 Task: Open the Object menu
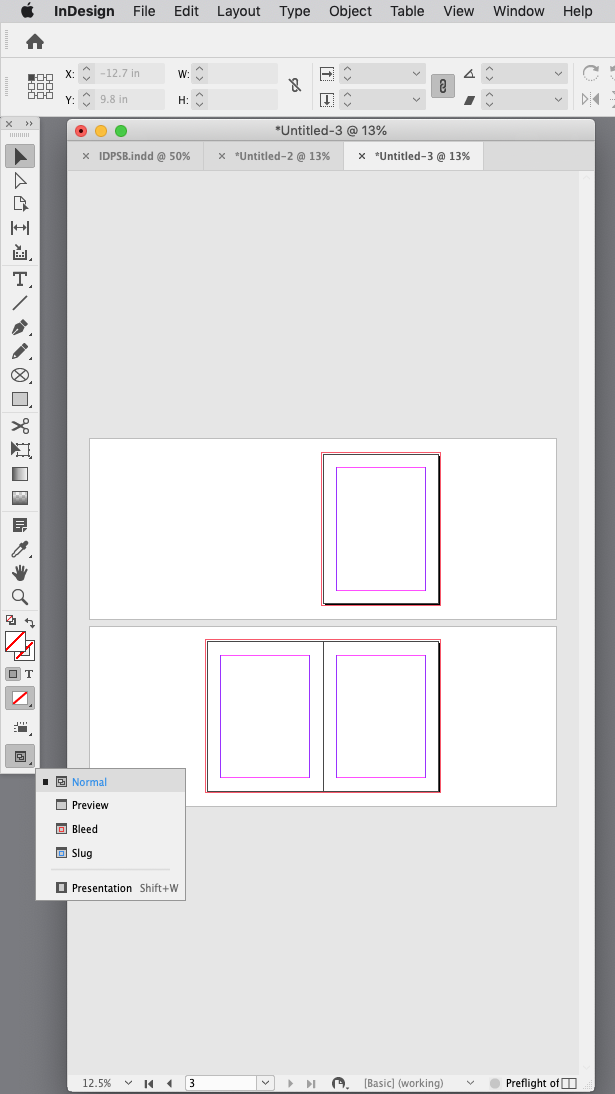point(350,11)
